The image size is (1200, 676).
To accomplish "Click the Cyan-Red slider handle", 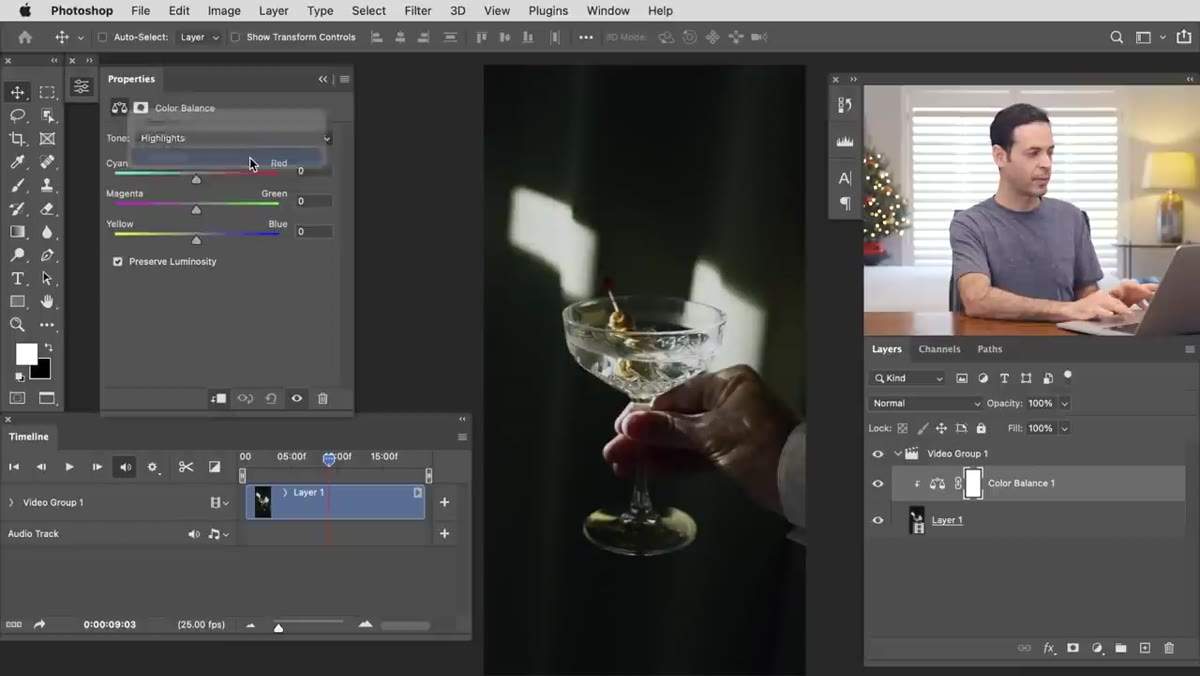I will pos(196,179).
